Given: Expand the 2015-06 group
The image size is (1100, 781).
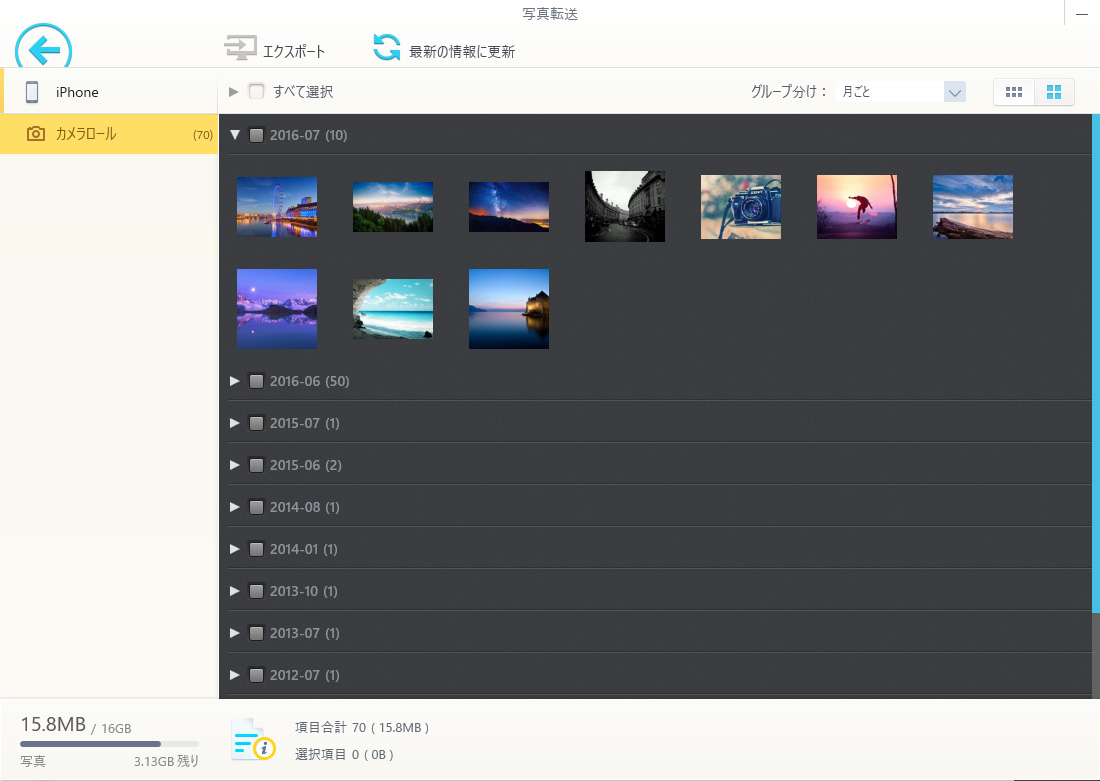Looking at the screenshot, I should (235, 465).
